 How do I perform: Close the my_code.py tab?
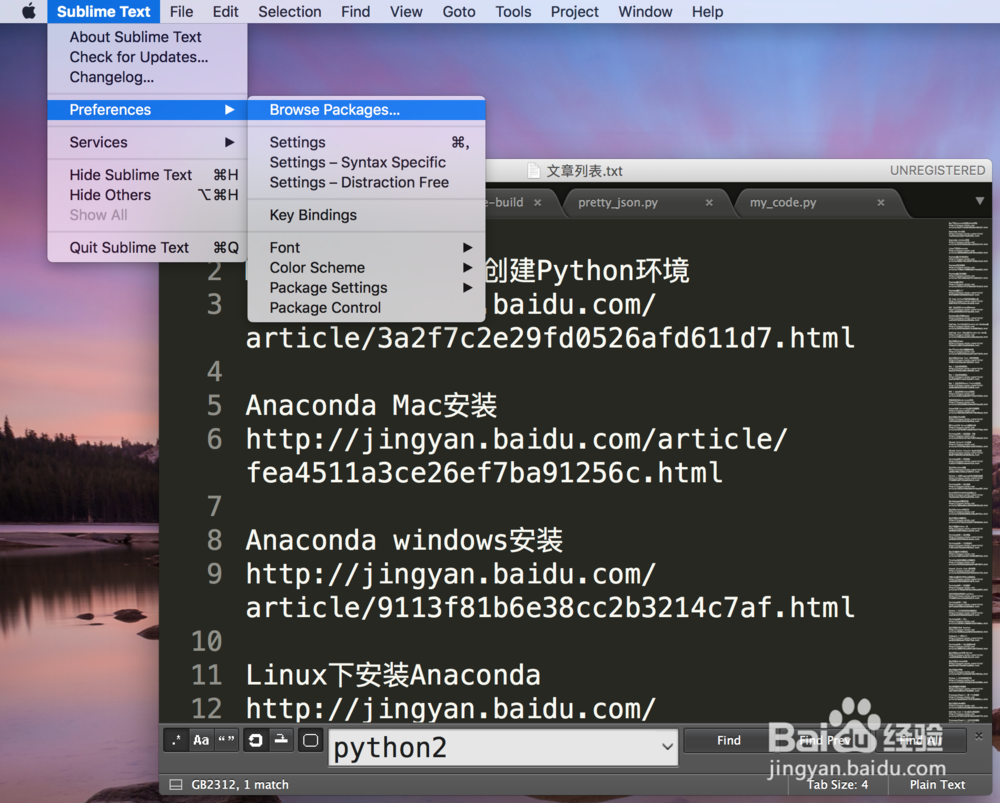coord(881,203)
